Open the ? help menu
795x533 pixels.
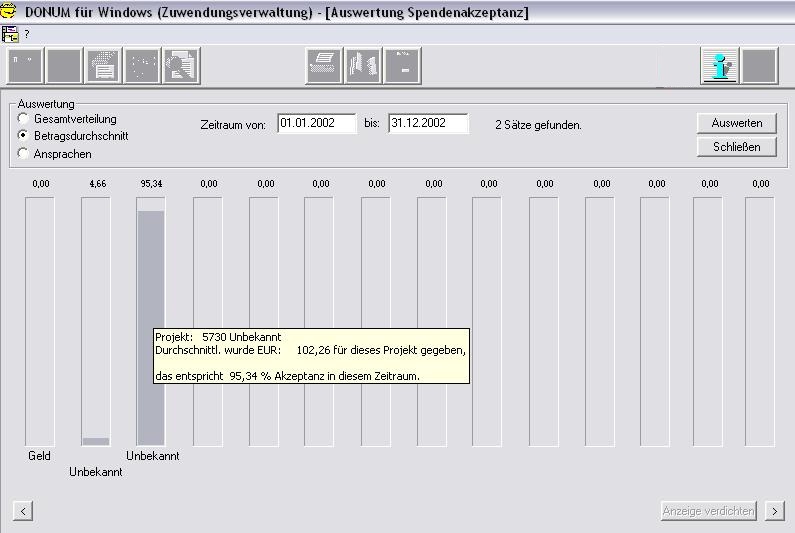click(27, 34)
